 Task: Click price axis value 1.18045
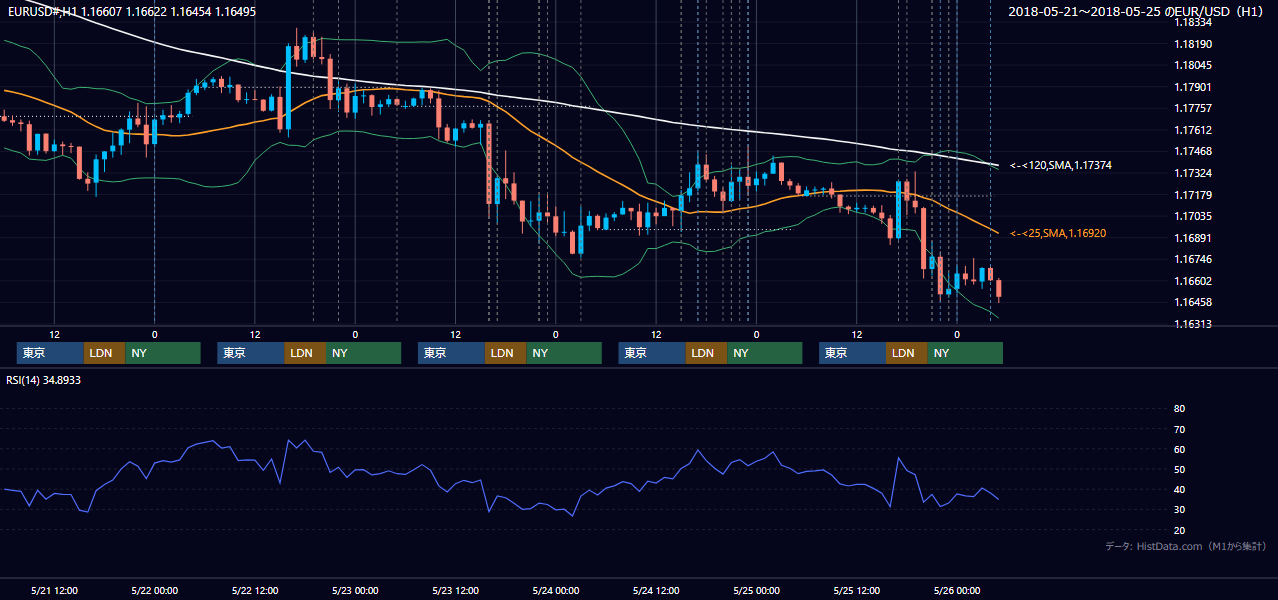click(x=1192, y=65)
